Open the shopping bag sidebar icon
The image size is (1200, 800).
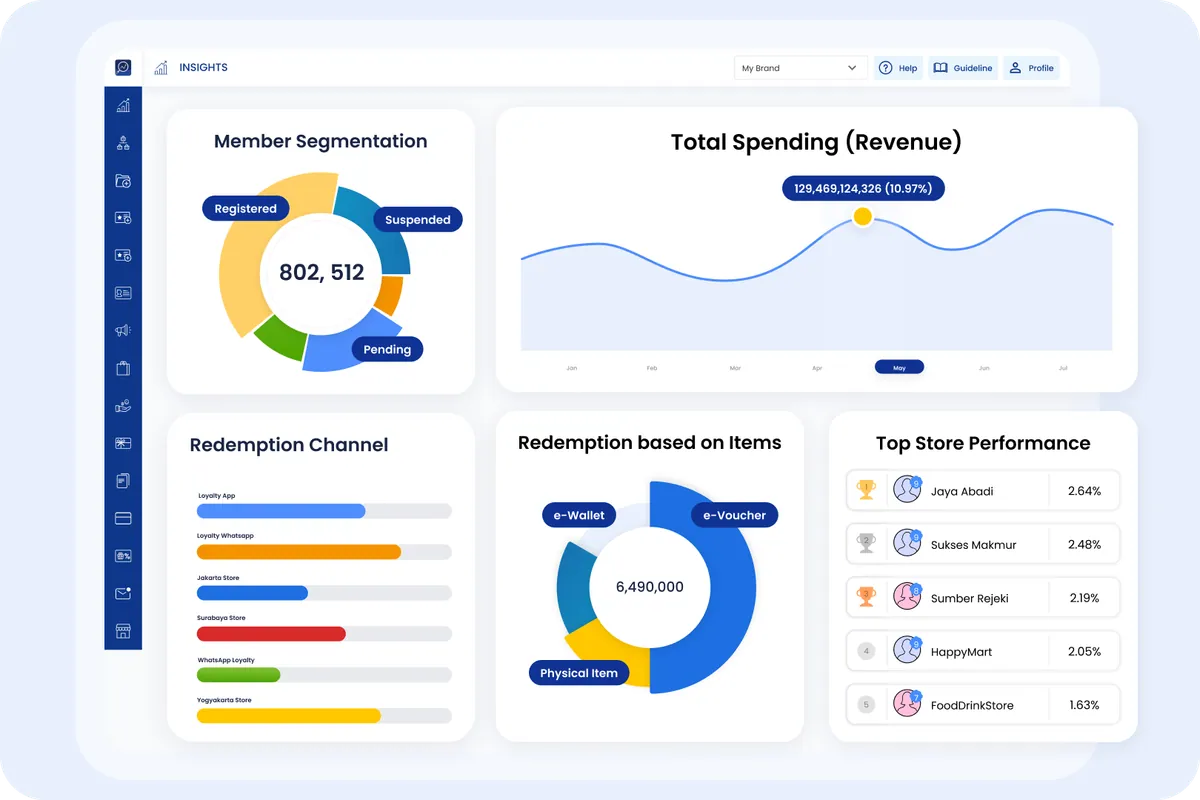pos(123,368)
